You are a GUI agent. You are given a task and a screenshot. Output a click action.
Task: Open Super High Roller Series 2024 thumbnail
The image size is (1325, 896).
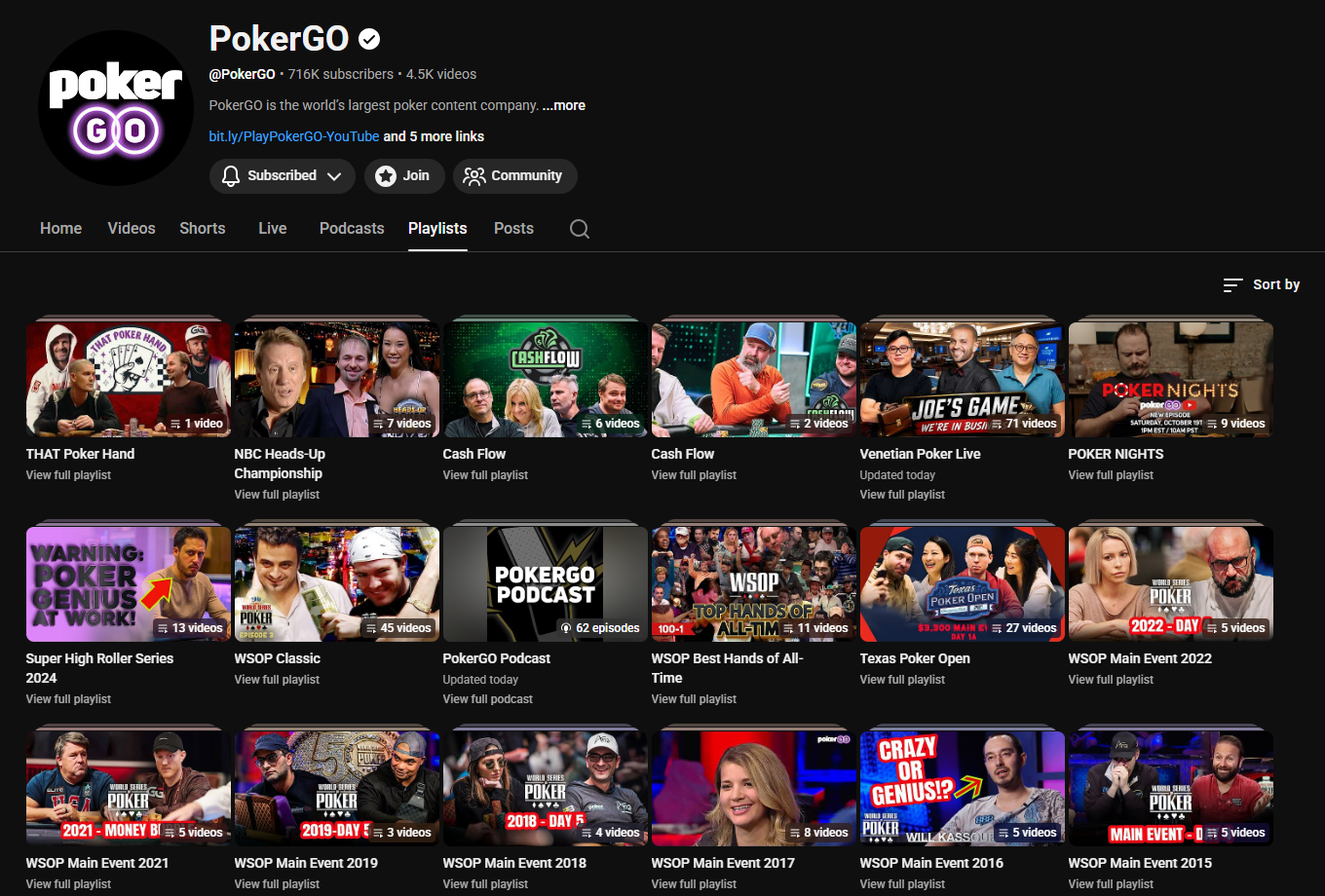point(129,584)
